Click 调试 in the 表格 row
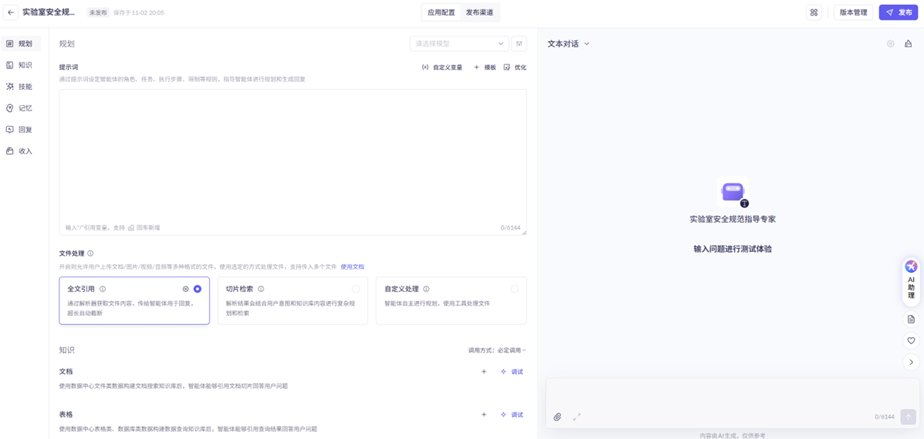This screenshot has width=924, height=439. click(x=512, y=415)
